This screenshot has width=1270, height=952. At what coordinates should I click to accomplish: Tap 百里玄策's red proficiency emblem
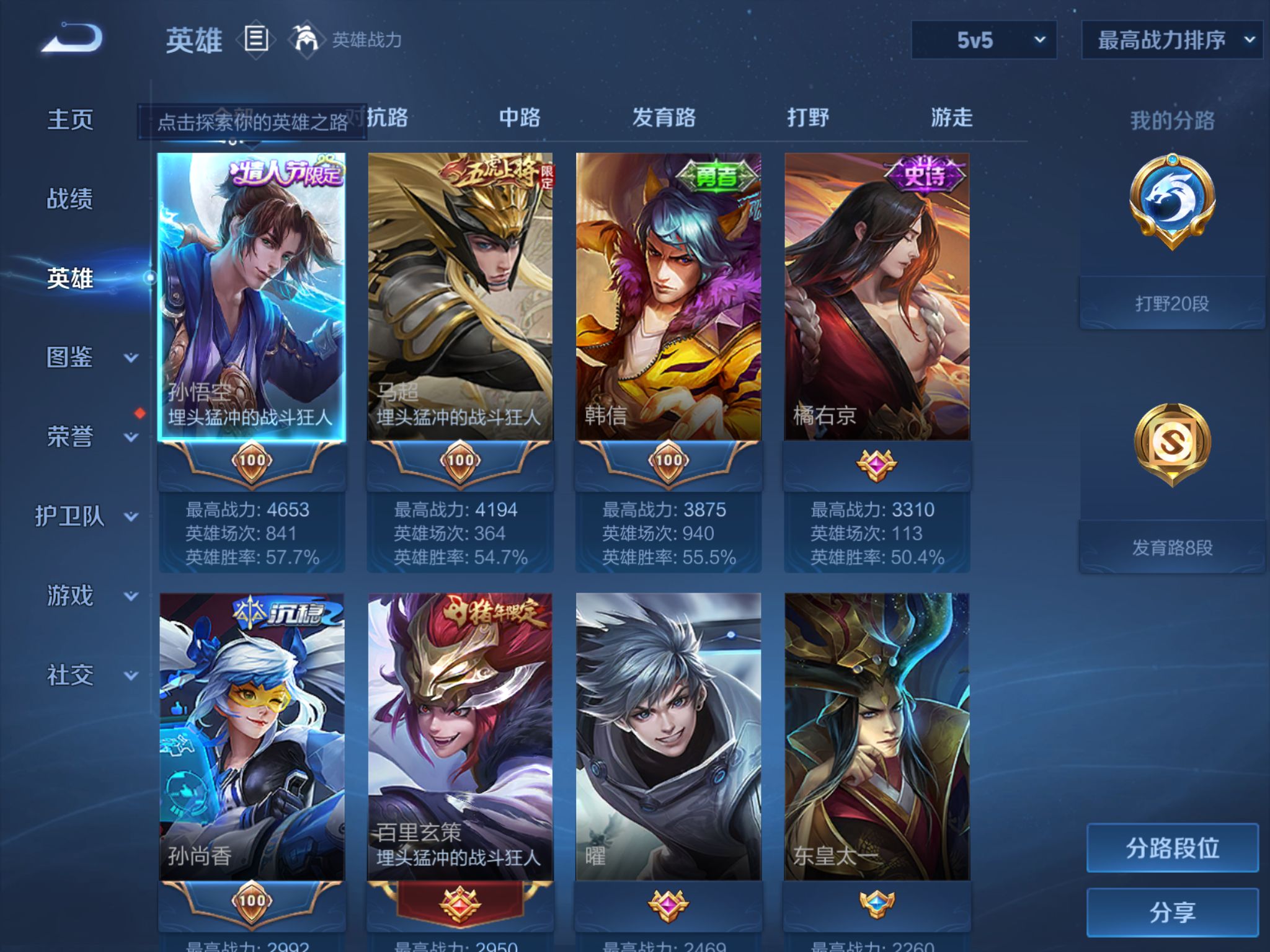460,905
